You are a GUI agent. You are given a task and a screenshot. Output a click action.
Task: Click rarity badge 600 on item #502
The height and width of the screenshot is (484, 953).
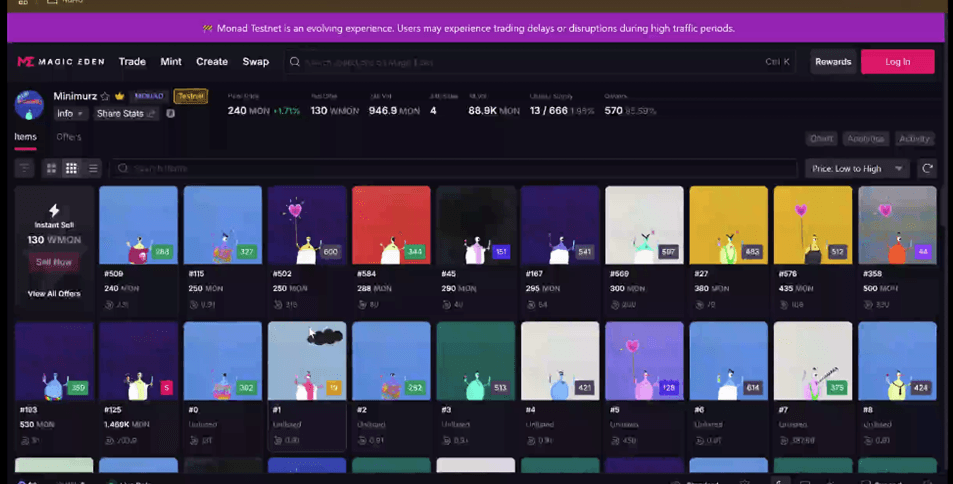click(x=331, y=252)
